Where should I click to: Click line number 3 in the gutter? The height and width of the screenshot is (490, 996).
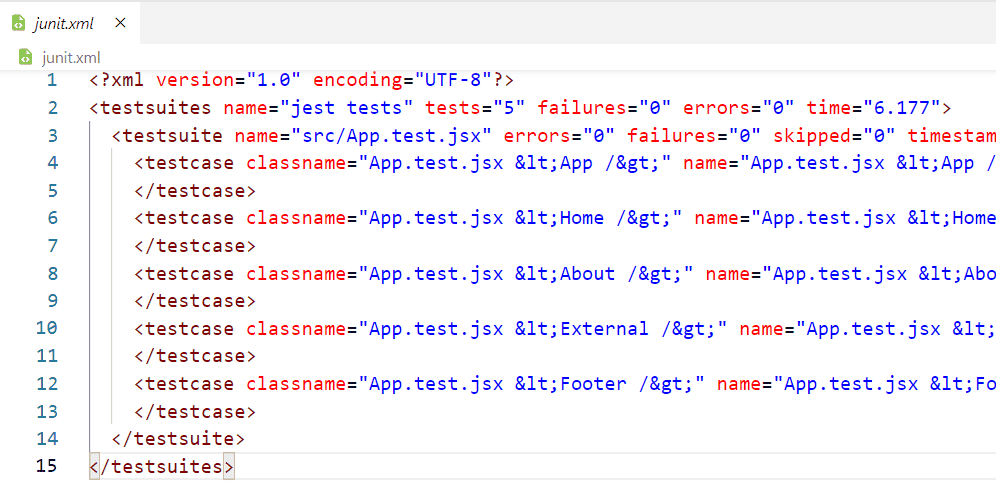point(51,135)
